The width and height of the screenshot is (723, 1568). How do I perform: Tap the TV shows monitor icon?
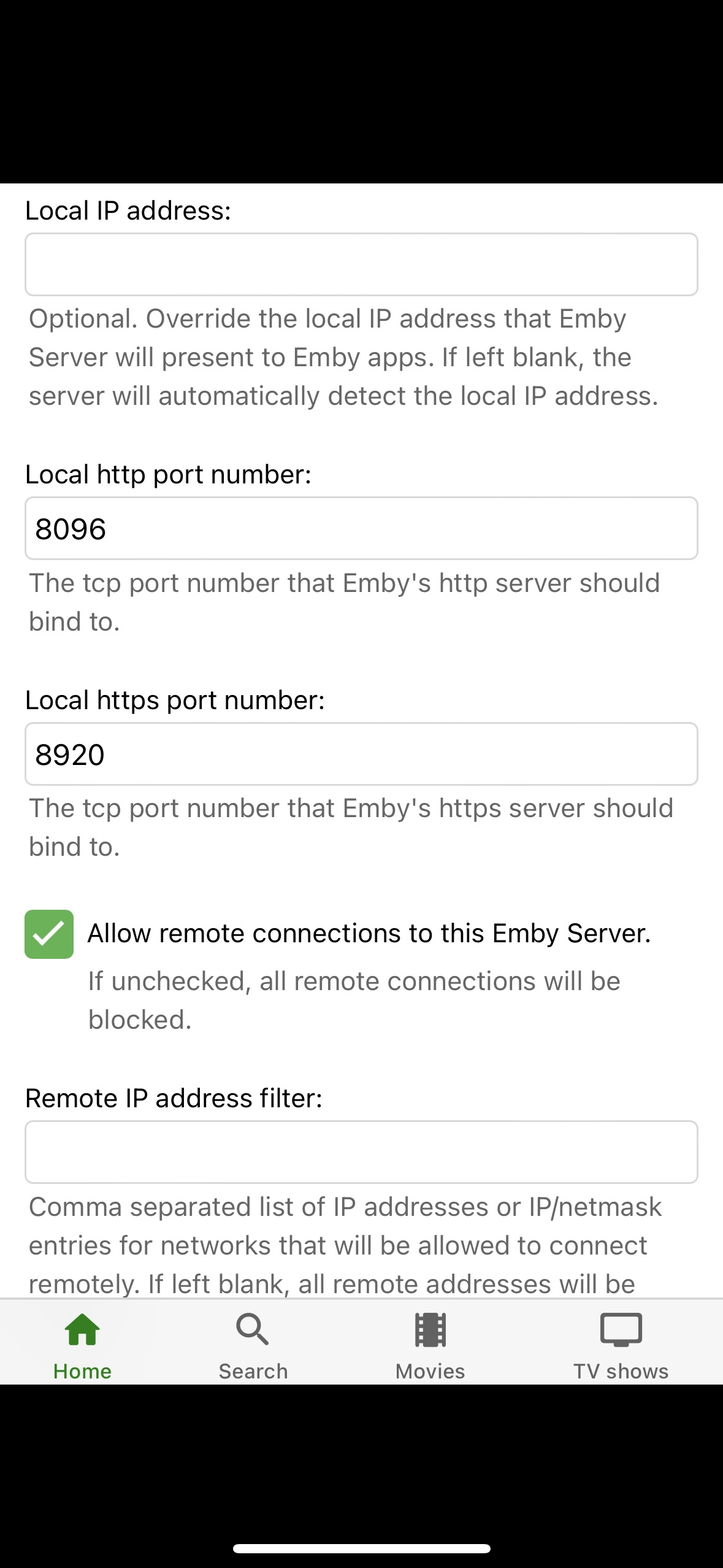point(621,1329)
